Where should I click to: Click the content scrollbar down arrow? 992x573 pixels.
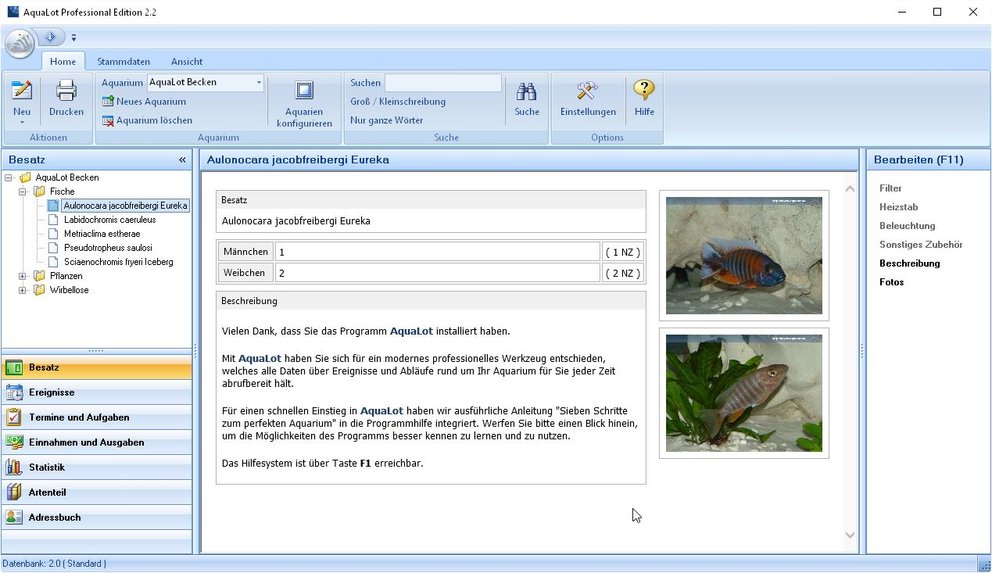click(850, 535)
